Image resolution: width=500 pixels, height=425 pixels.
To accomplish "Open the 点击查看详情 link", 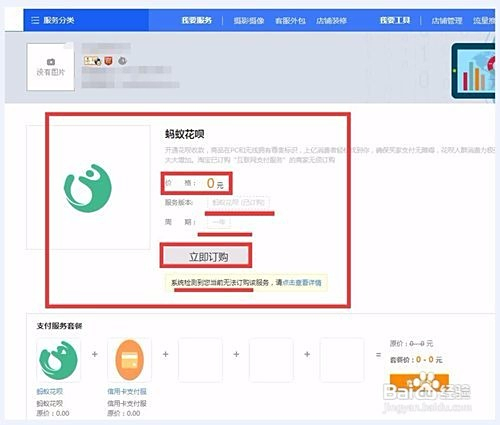I will (x=302, y=283).
